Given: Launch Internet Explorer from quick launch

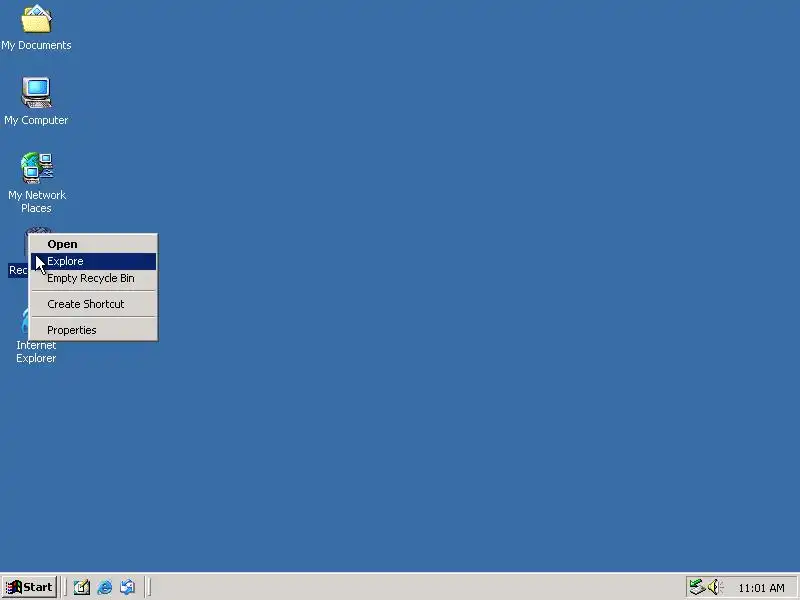Looking at the screenshot, I should [105, 588].
